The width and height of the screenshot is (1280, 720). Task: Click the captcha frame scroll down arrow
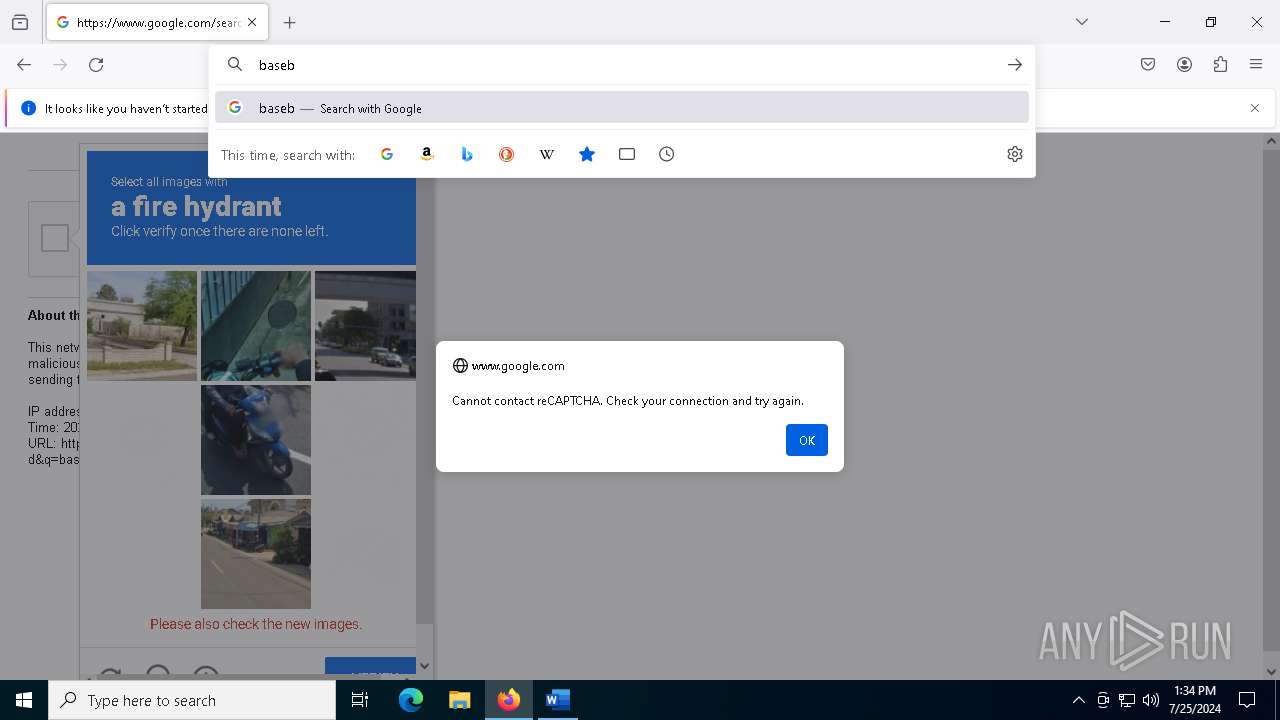(425, 666)
